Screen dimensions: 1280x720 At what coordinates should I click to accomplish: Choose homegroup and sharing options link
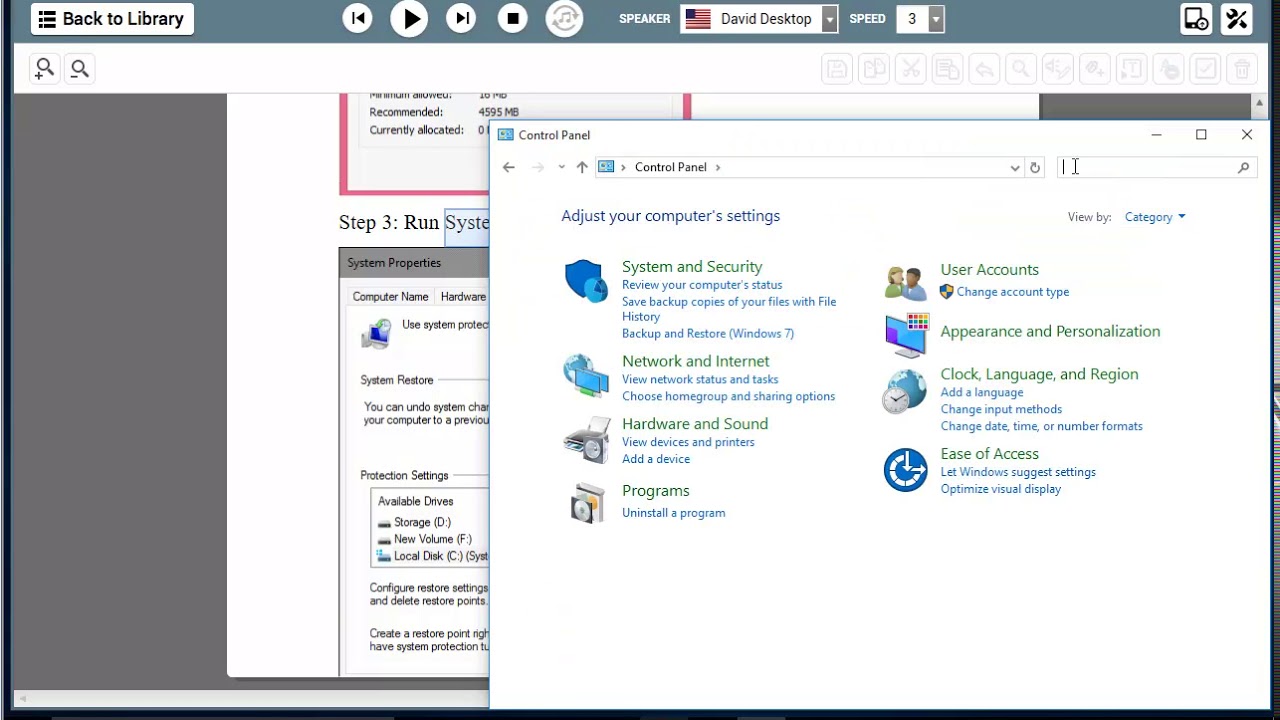pyautogui.click(x=728, y=397)
